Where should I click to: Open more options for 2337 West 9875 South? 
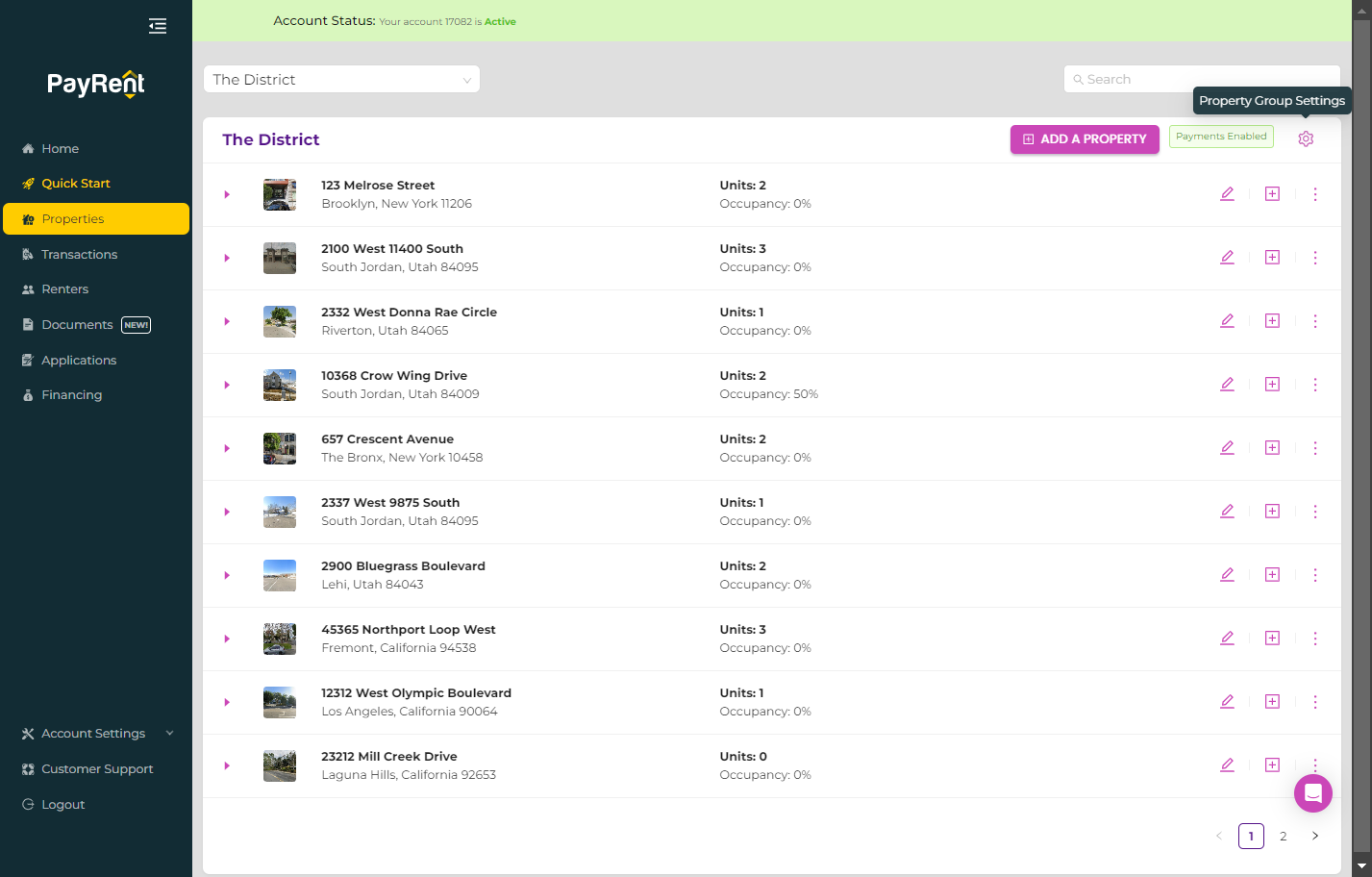[x=1315, y=512]
